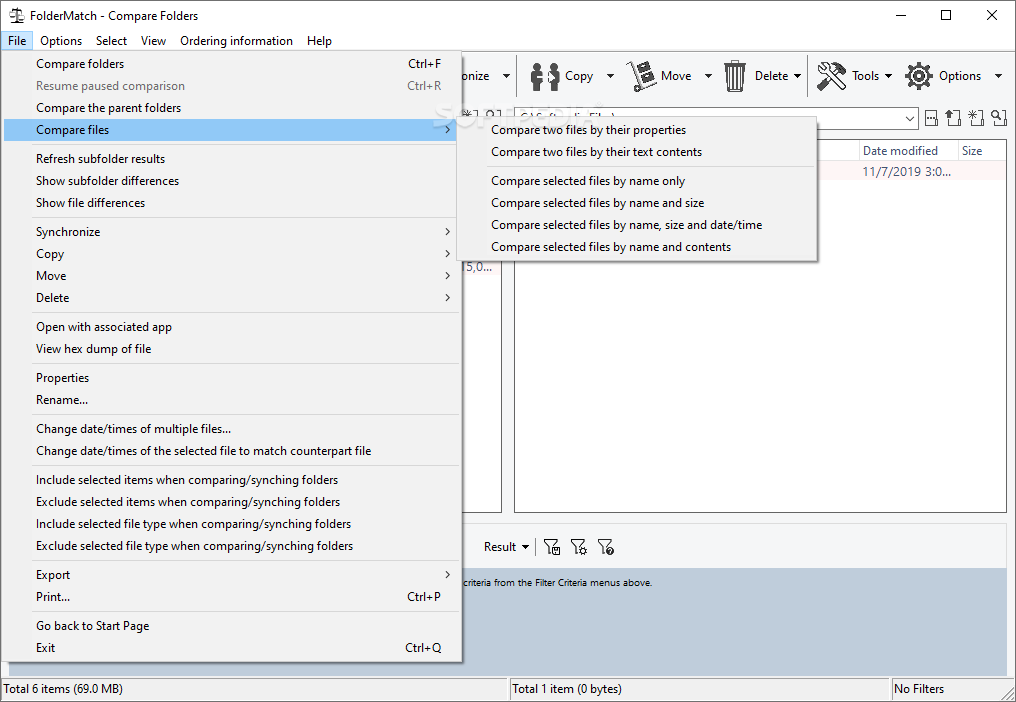The width and height of the screenshot is (1016, 702).
Task: Open the Options toolbar dropdown arrow
Action: click(999, 76)
